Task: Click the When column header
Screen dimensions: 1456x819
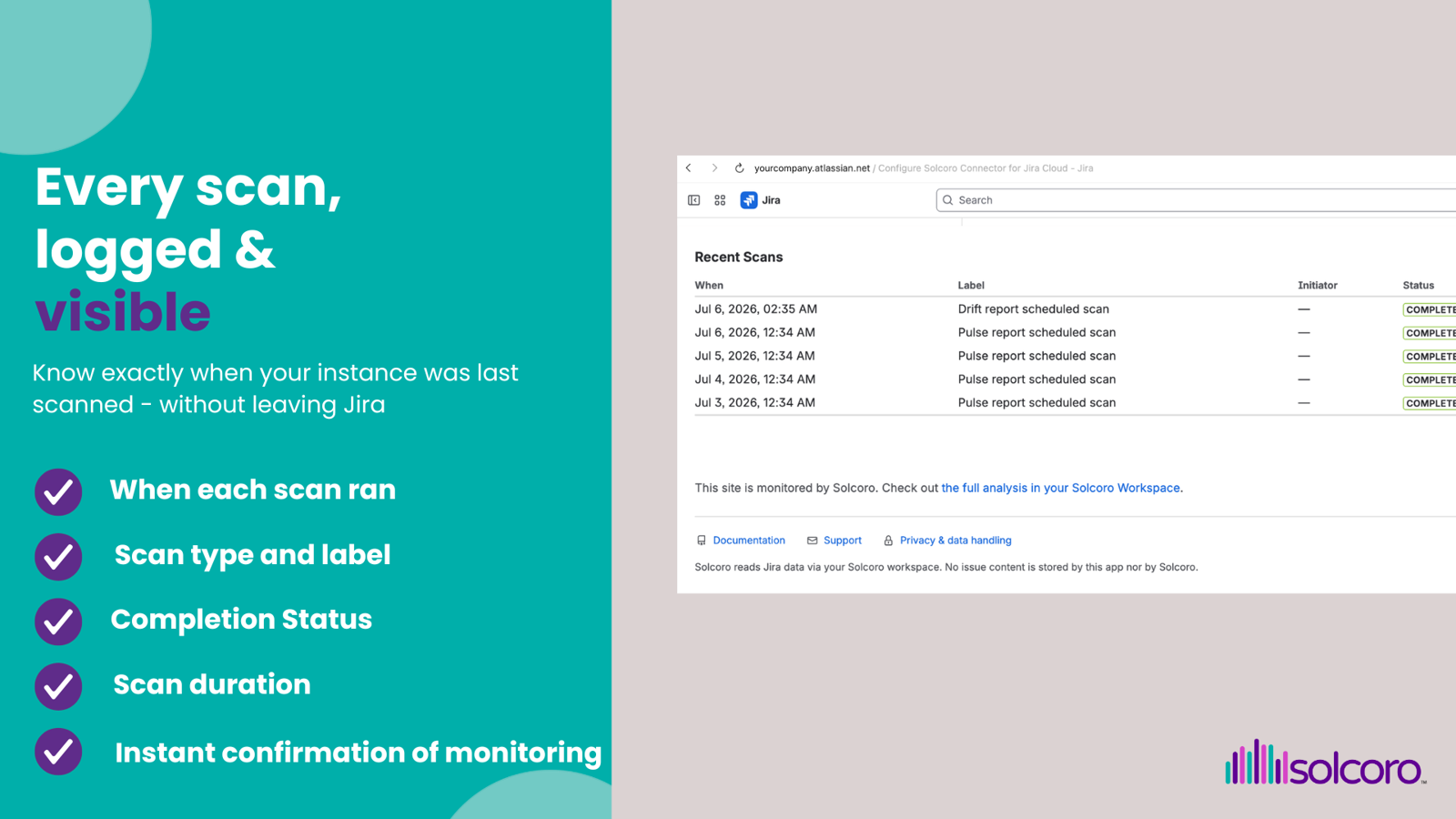Action: 709,286
